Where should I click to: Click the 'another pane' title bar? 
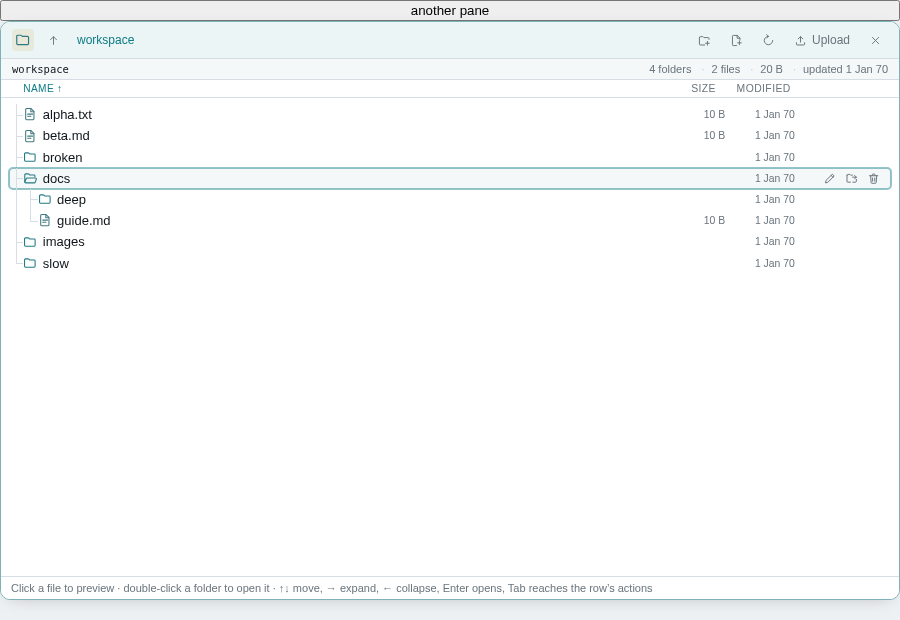450,10
